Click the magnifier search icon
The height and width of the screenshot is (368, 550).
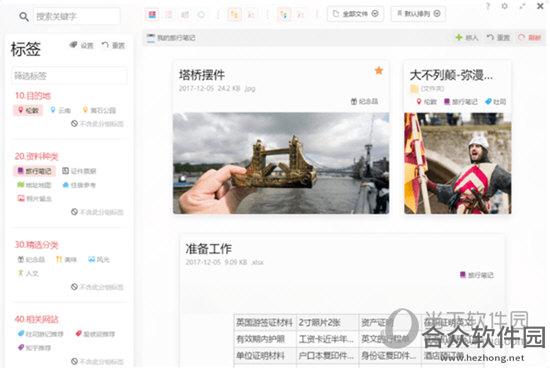(x=24, y=16)
